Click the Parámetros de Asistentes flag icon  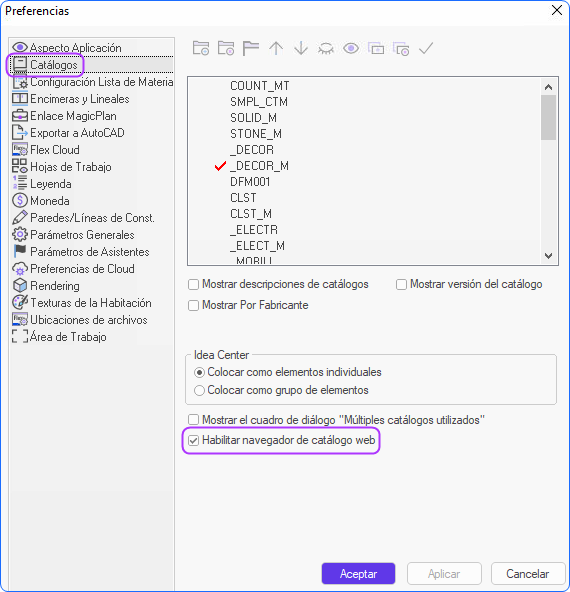pos(20,251)
